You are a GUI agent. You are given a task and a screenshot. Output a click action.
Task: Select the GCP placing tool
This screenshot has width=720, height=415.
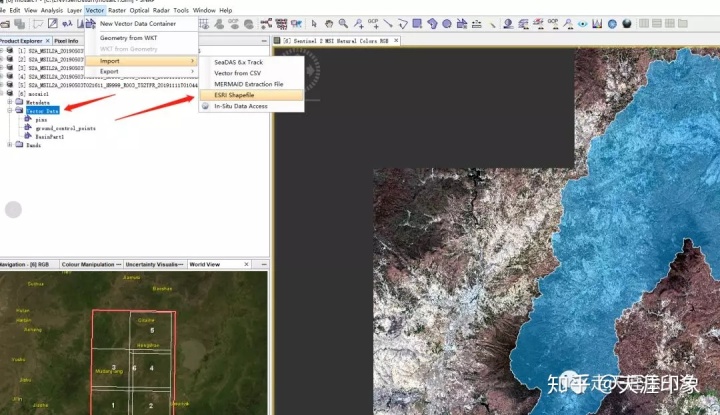click(x=373, y=23)
